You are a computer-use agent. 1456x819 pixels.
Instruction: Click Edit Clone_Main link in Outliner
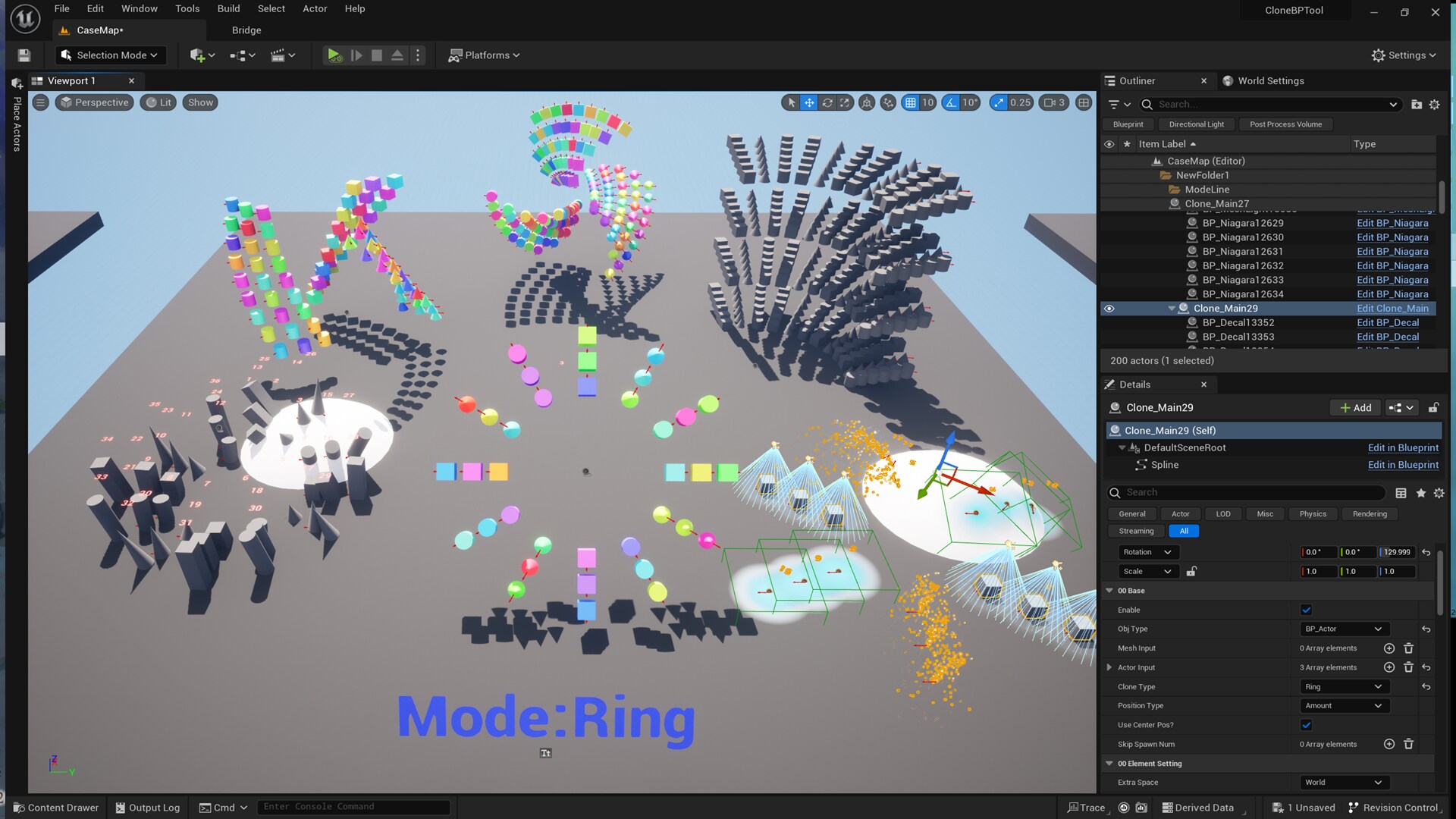pos(1392,309)
